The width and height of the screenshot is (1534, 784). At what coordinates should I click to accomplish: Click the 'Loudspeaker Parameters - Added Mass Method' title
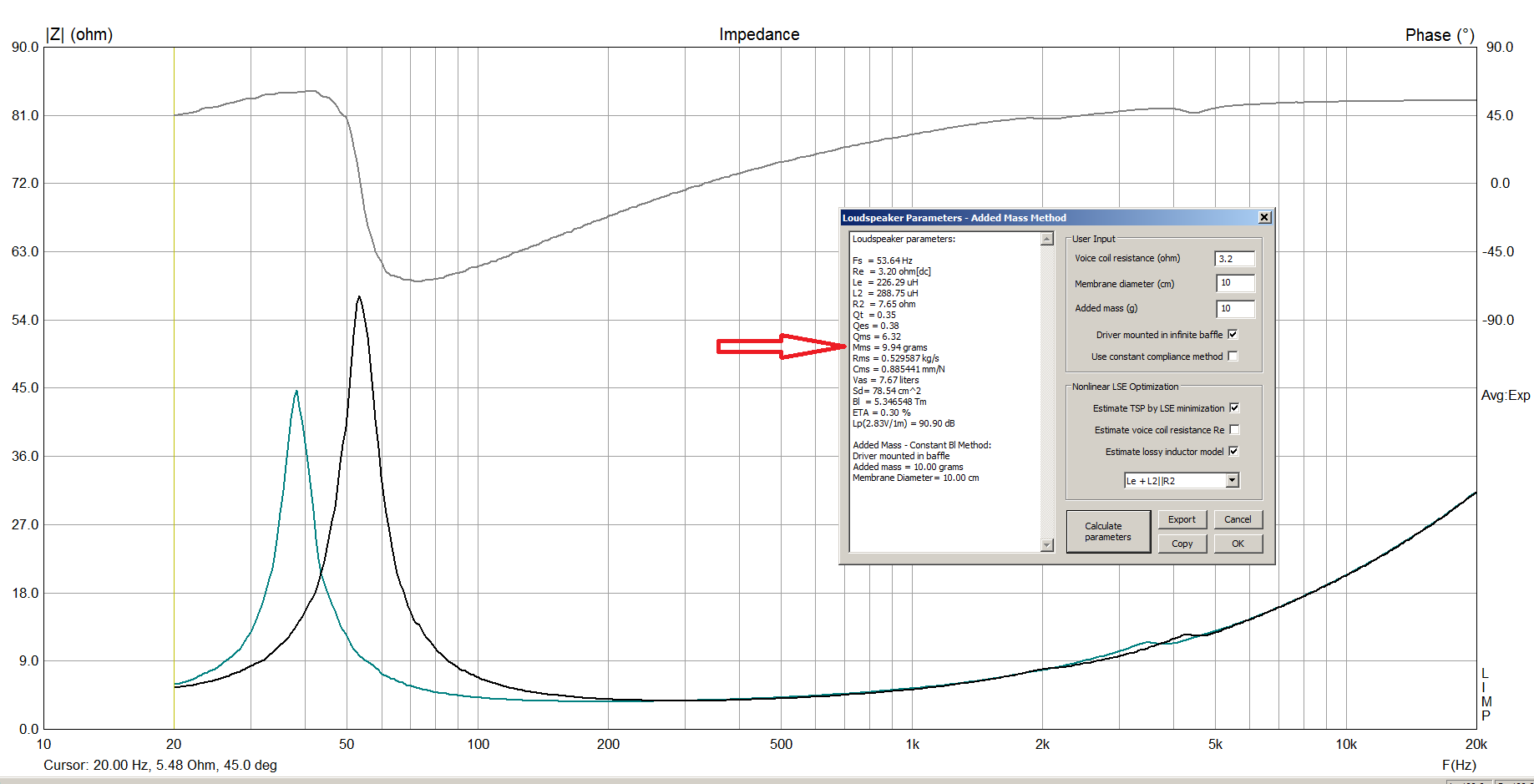coord(954,218)
